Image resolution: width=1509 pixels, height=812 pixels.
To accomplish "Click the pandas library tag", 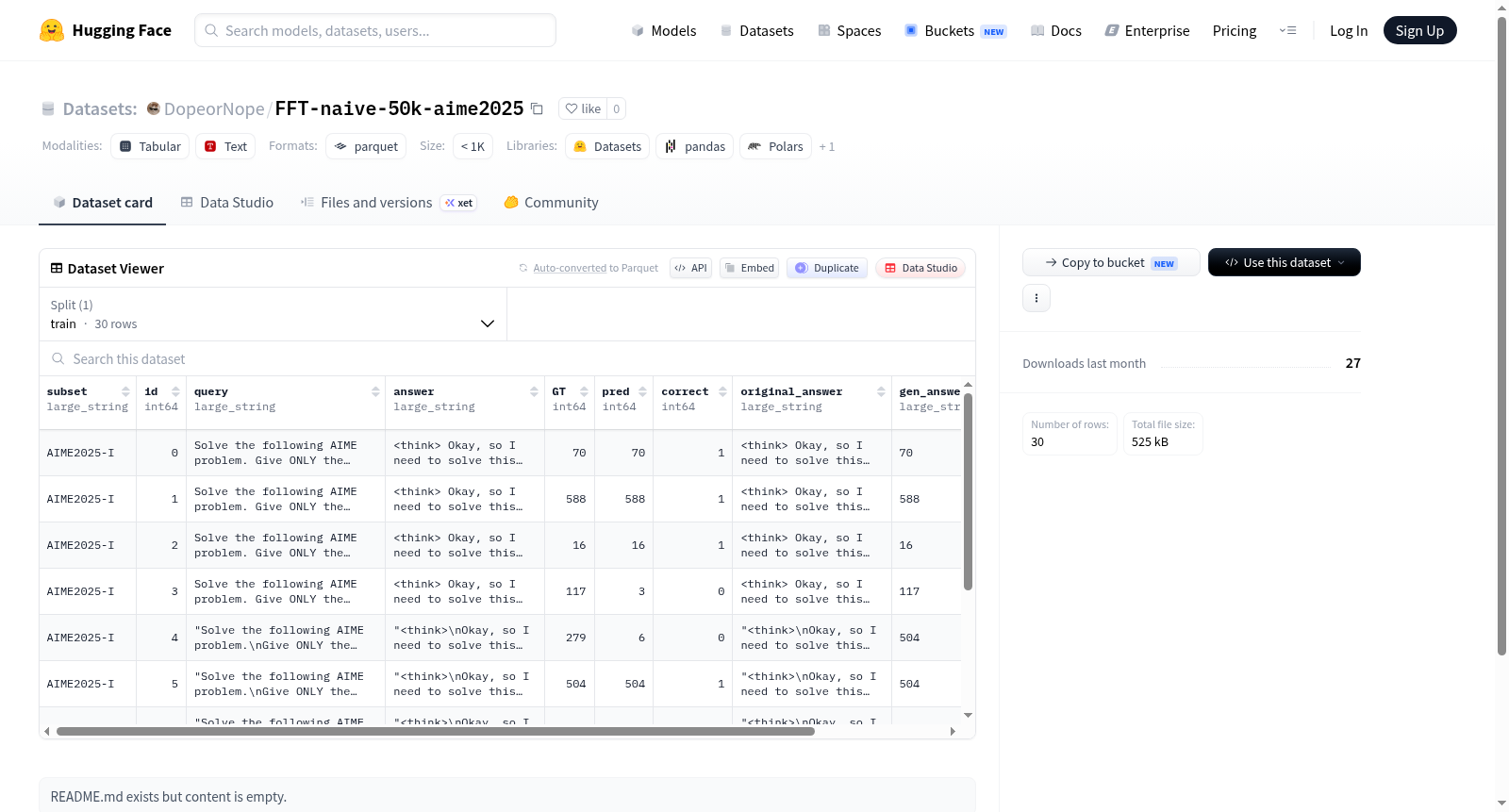I will click(x=695, y=146).
